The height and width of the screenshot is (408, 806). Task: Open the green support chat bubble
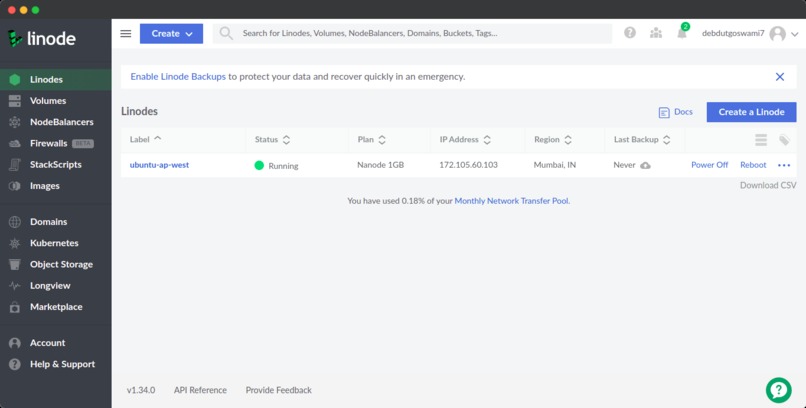(x=778, y=390)
